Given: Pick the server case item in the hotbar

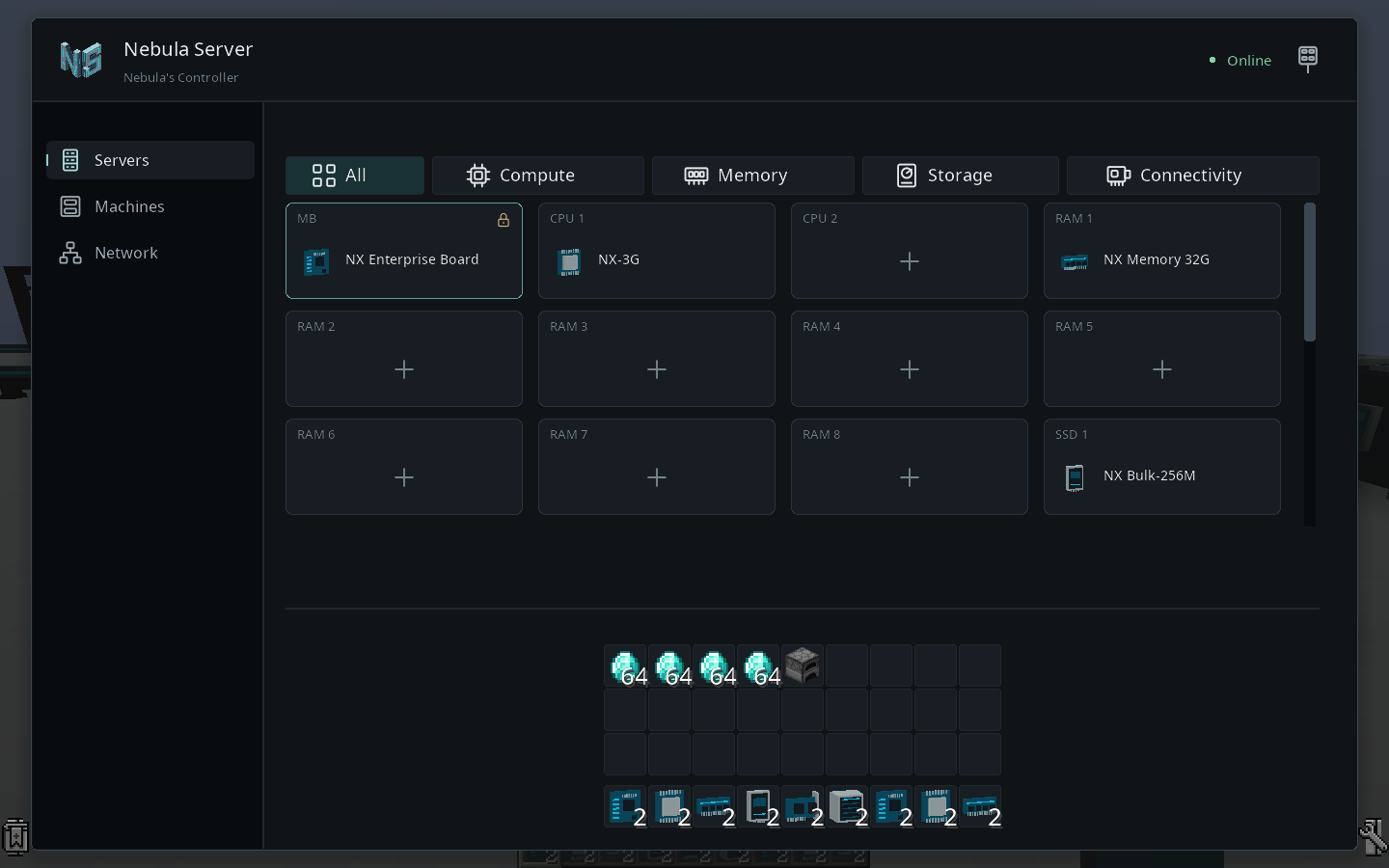Looking at the screenshot, I should (847, 806).
